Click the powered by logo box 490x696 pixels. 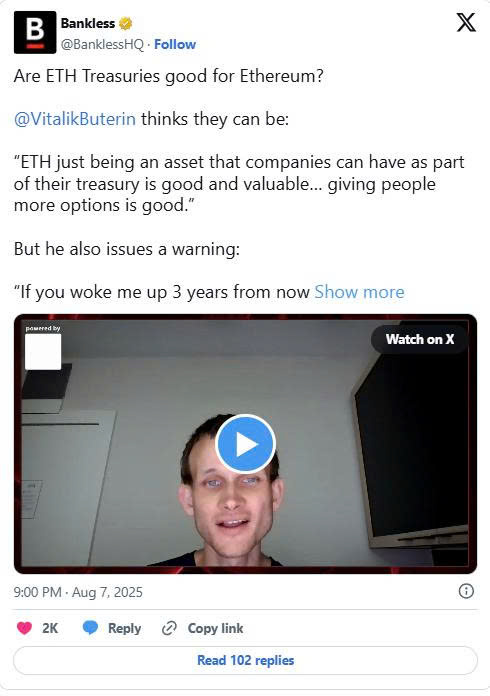[43, 352]
